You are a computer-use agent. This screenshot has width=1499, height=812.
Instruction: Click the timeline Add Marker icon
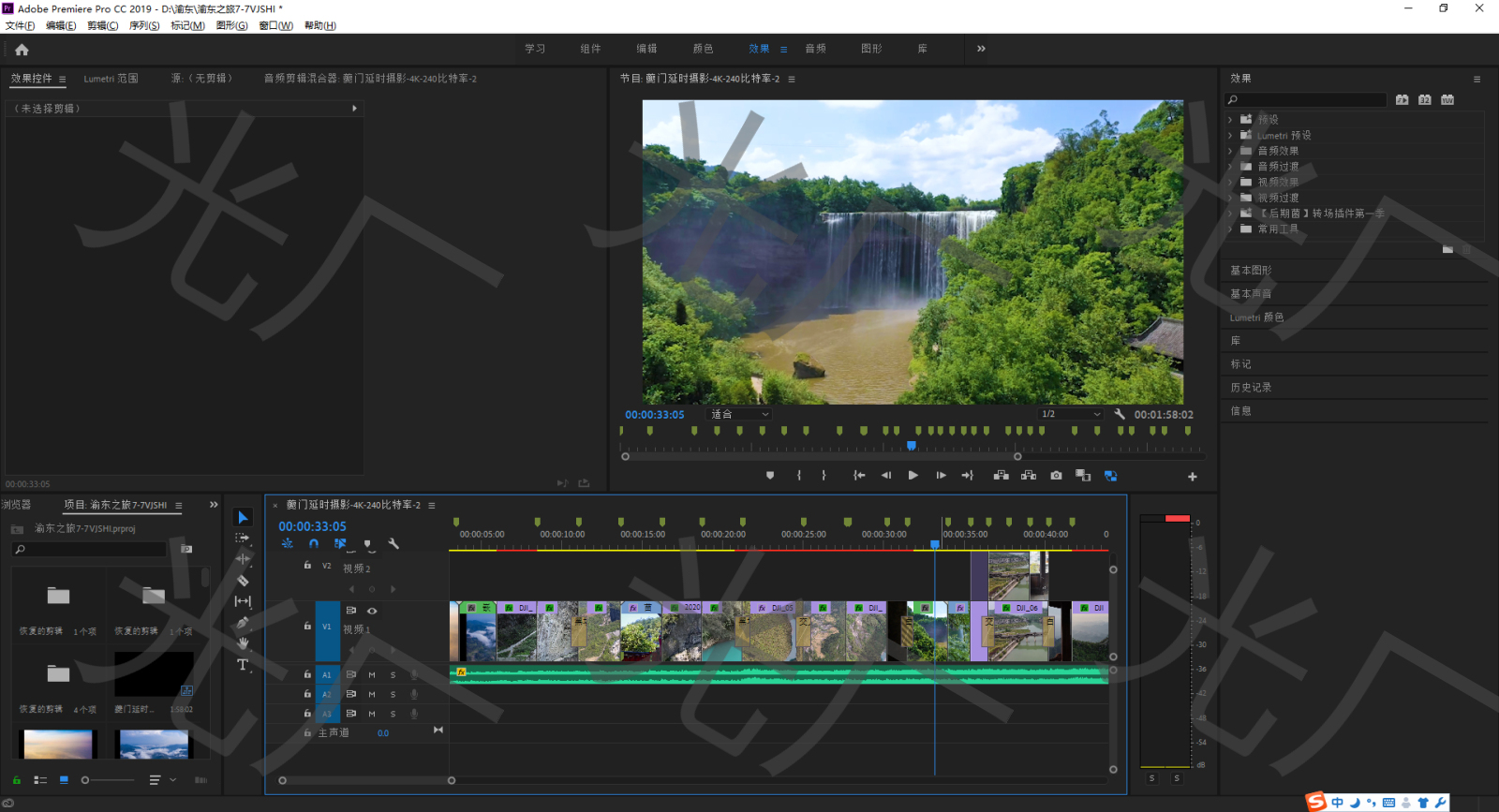coord(367,544)
